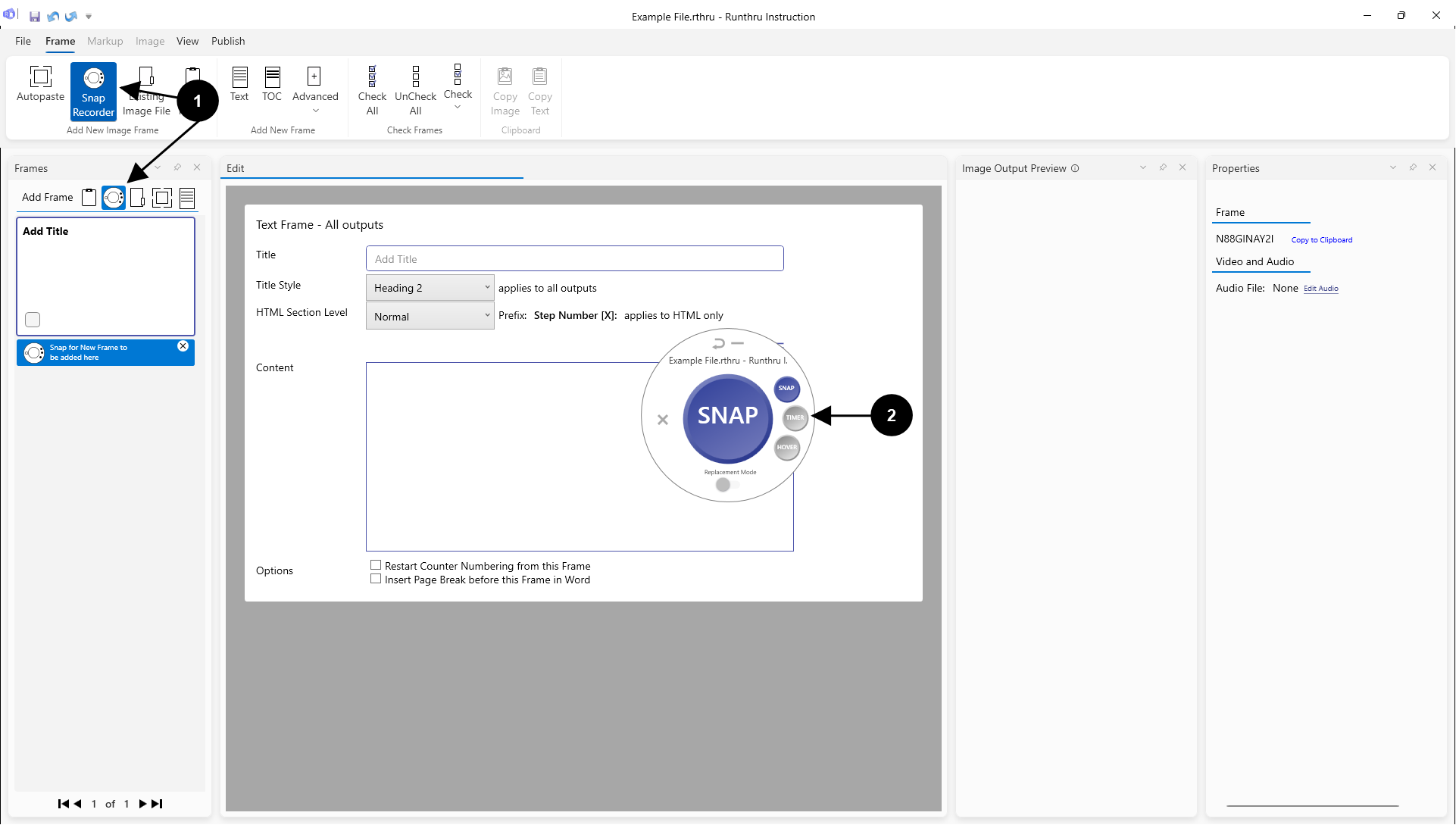Enable Insert Page Break in Word checkbox
This screenshot has height=825, width=1456.
point(376,579)
